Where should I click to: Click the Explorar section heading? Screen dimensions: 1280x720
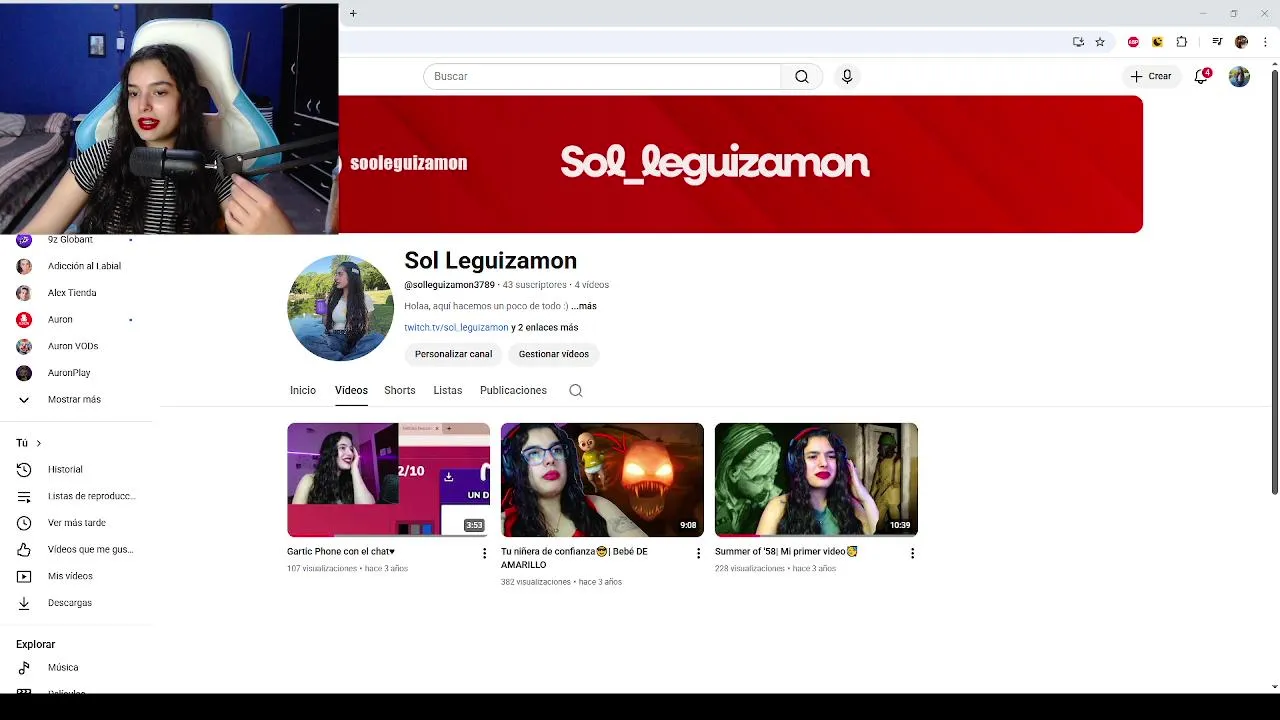[36, 644]
